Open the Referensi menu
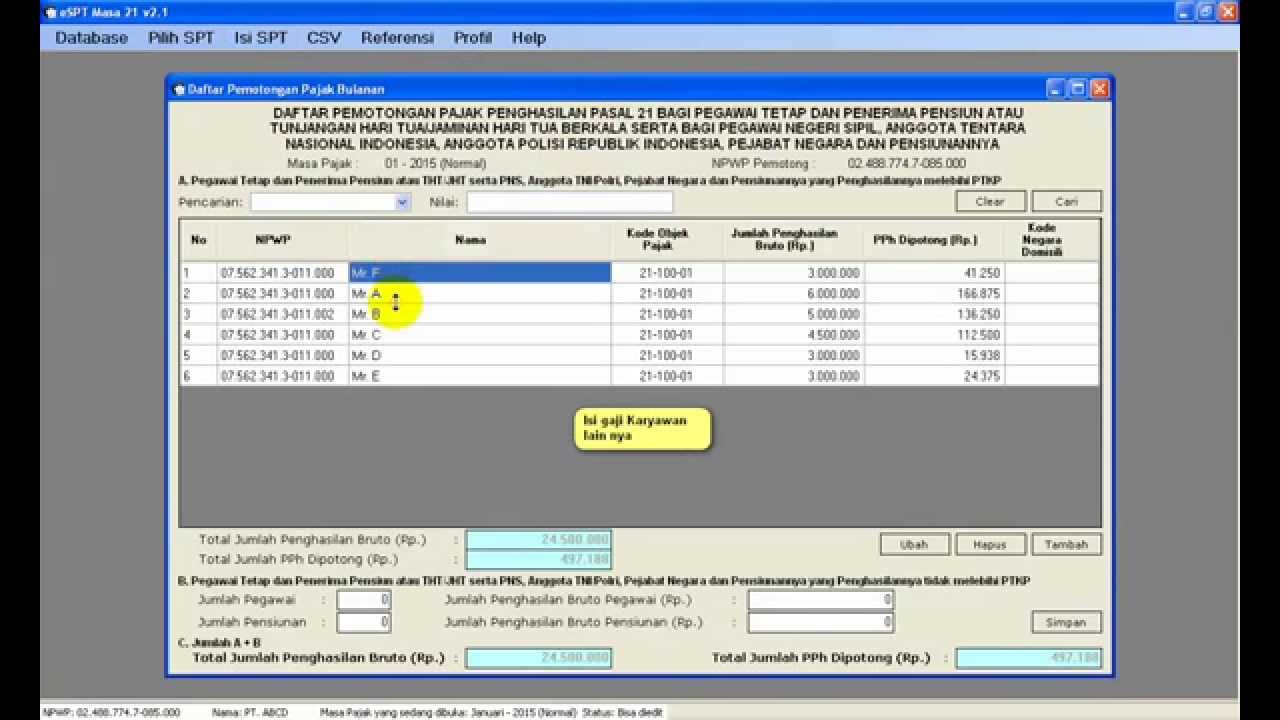The height and width of the screenshot is (720, 1280). tap(397, 38)
